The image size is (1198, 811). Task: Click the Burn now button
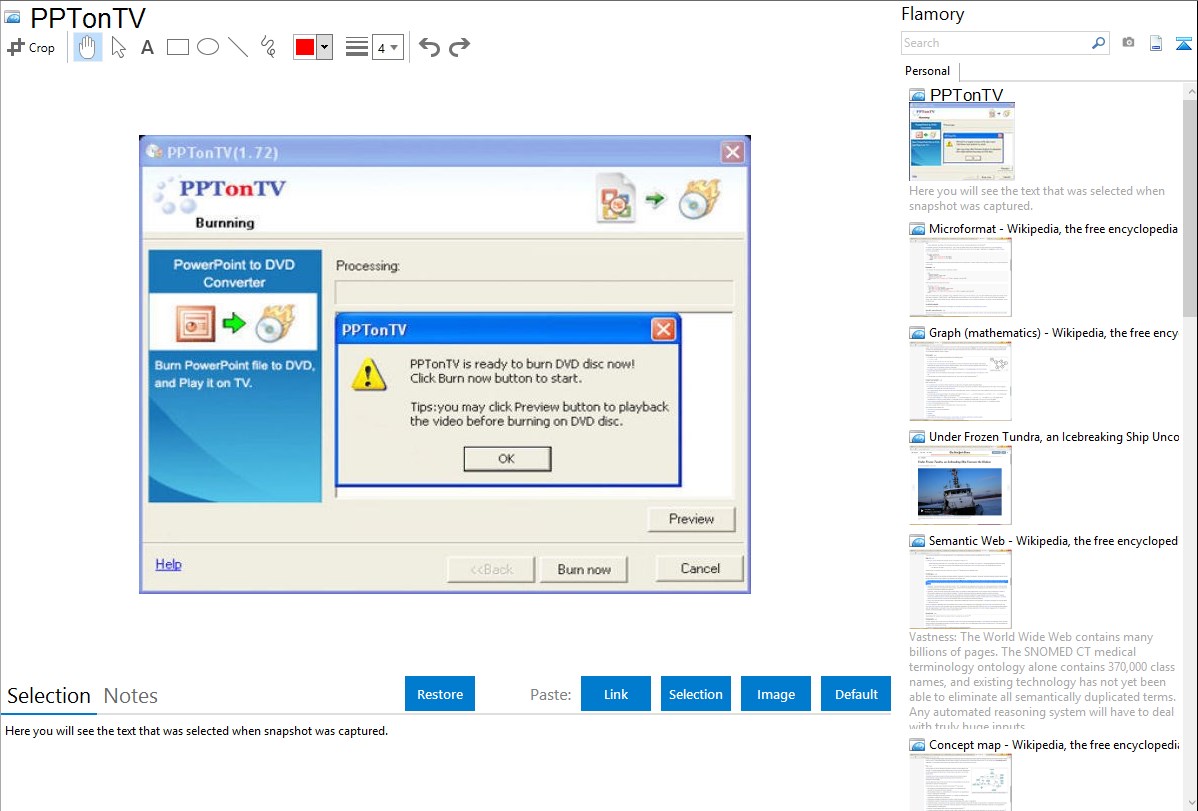pyautogui.click(x=584, y=569)
